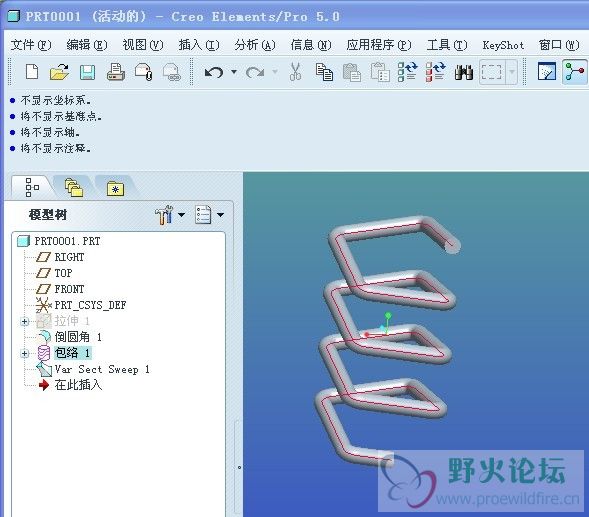Open the KeyShot menu
The height and width of the screenshot is (517, 589).
[x=503, y=45]
